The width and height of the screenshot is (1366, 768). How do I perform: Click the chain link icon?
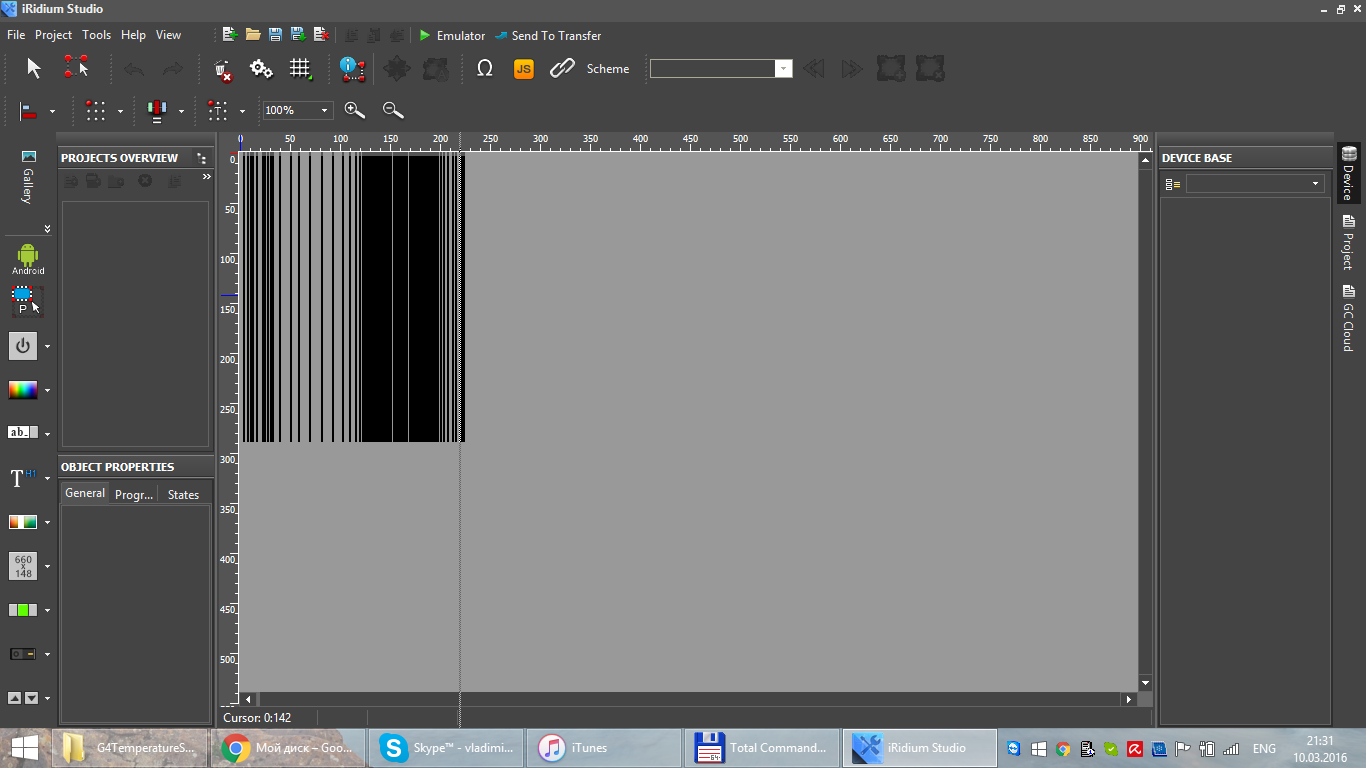click(x=562, y=69)
